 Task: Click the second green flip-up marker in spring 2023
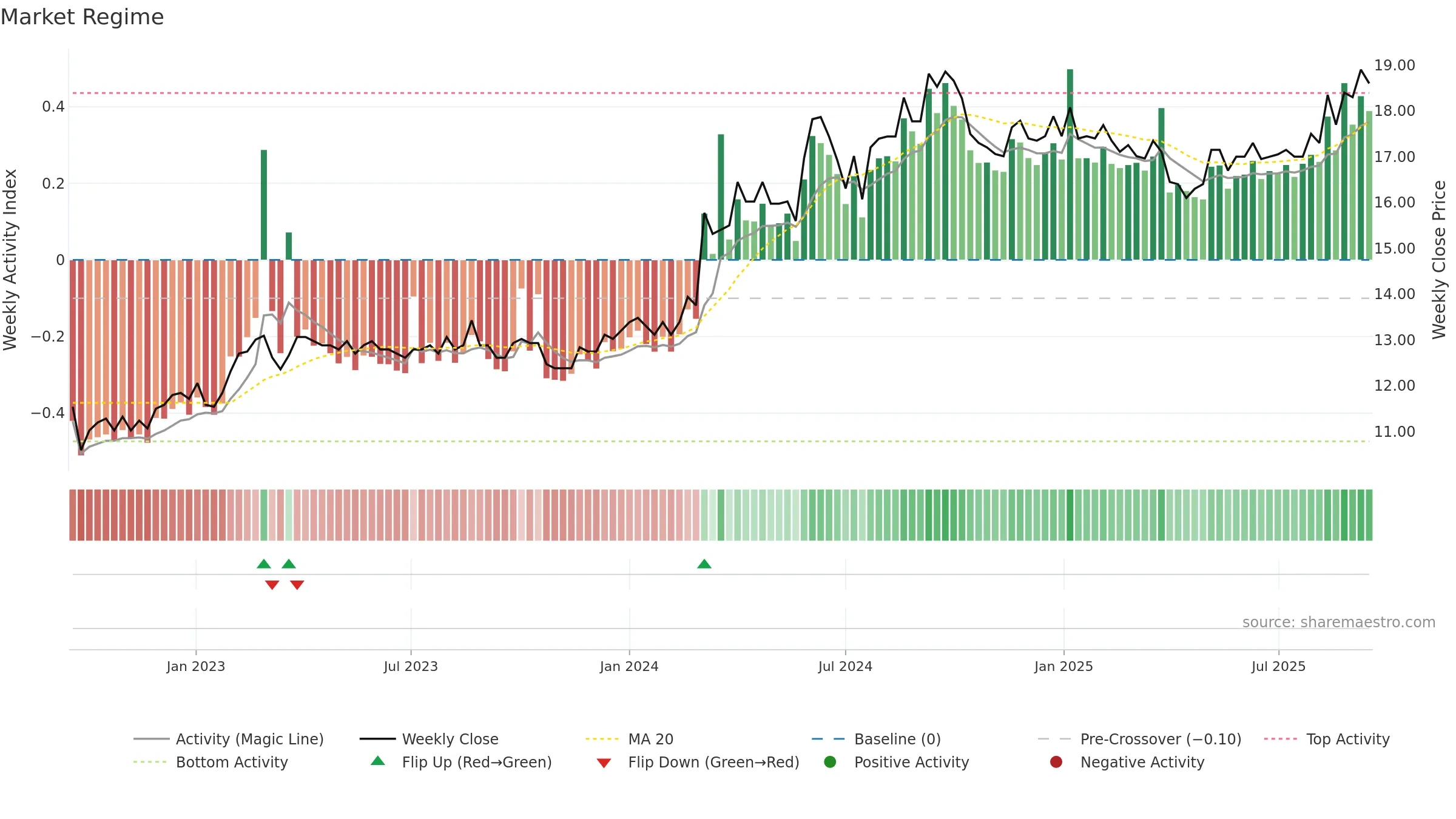[x=289, y=564]
